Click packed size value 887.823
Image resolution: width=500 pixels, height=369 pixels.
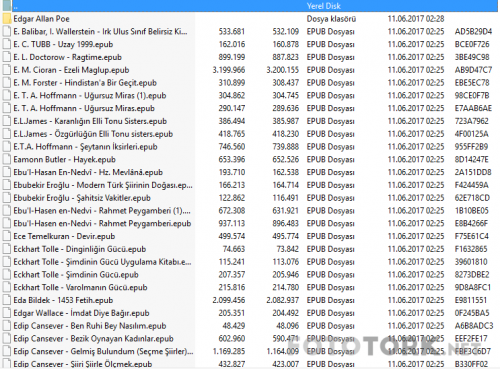[x=285, y=57]
